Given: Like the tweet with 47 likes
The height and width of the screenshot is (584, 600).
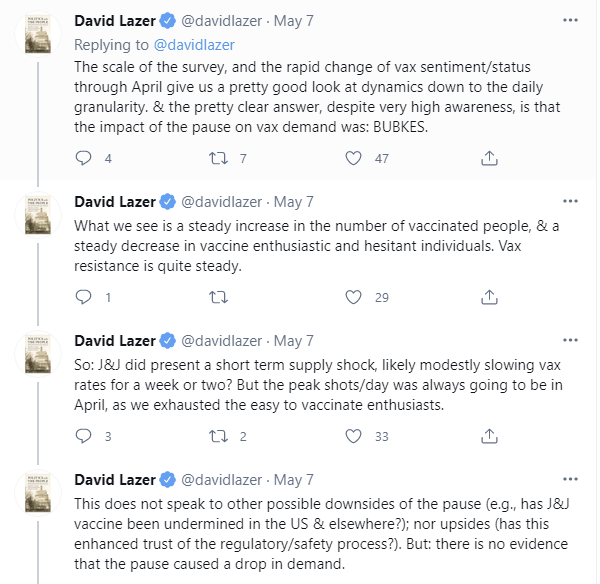Looking at the screenshot, I should tap(352, 158).
